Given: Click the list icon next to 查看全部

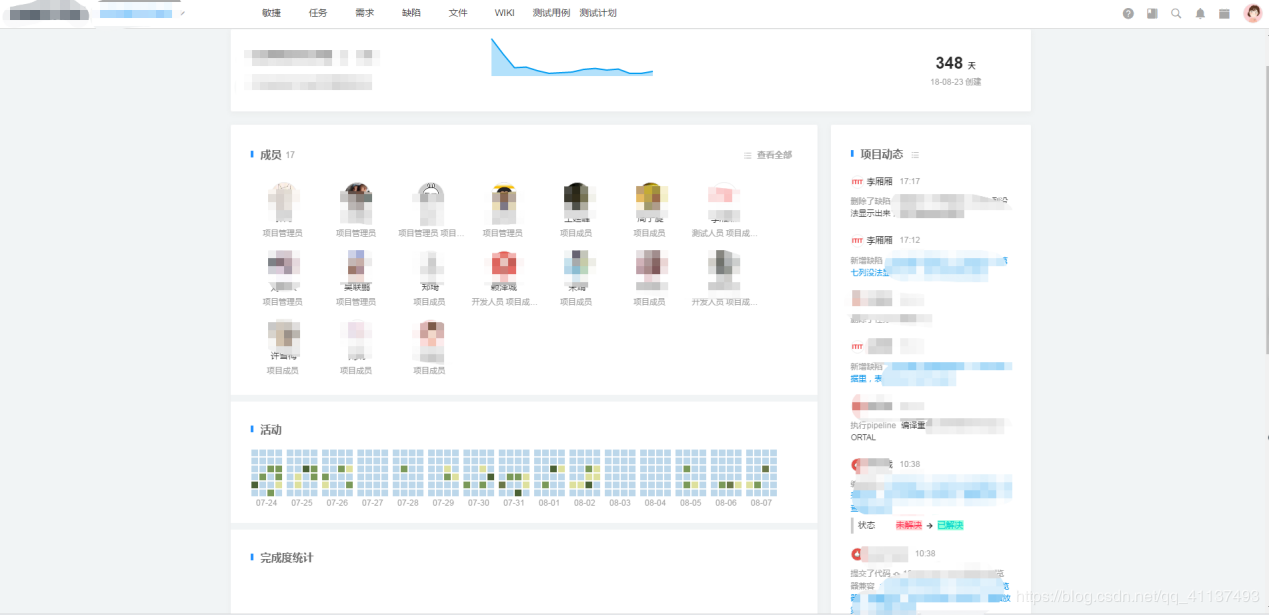Looking at the screenshot, I should coord(746,155).
